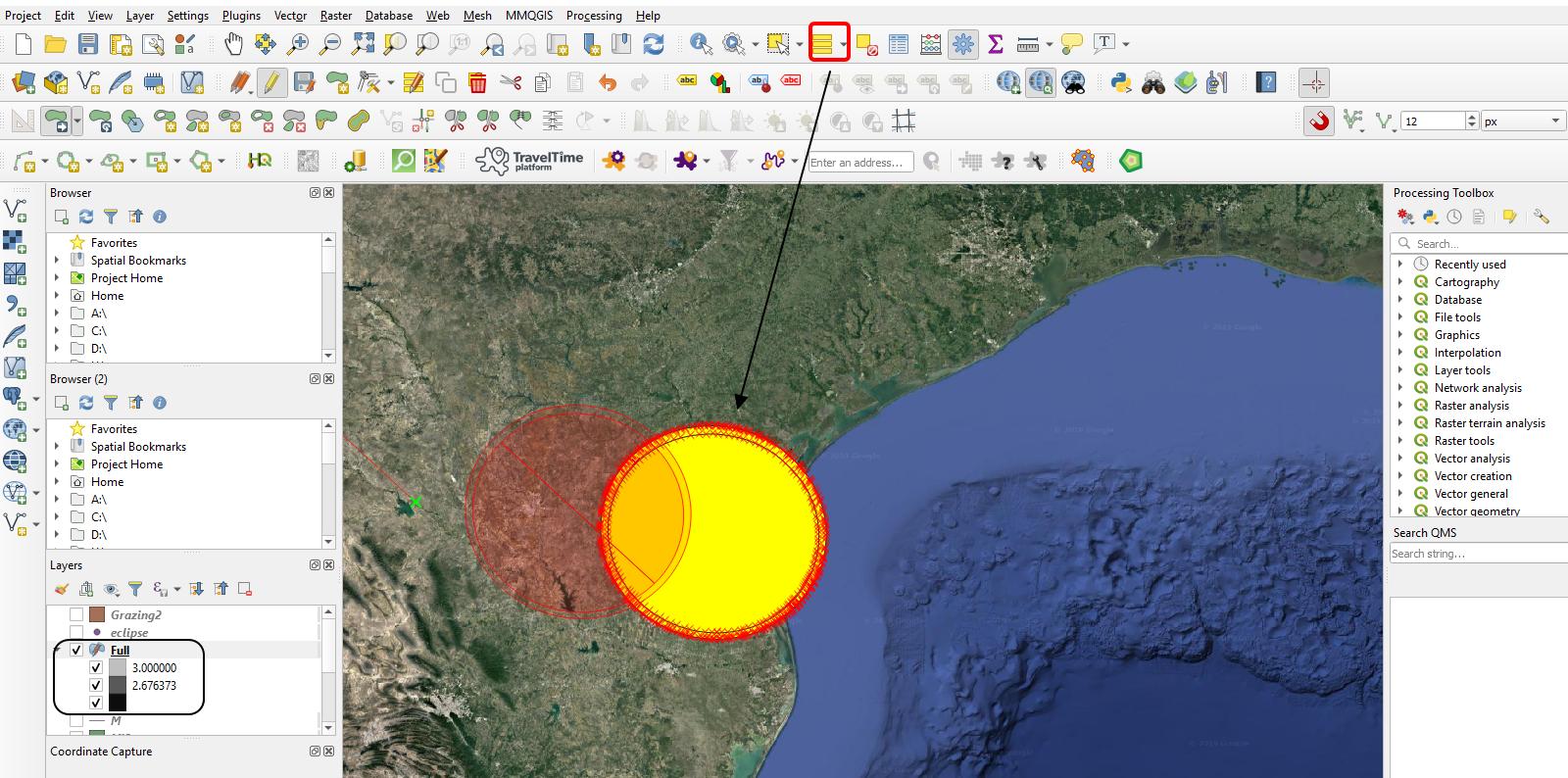The image size is (1568, 778).
Task: Open the Project menu
Action: [x=24, y=16]
